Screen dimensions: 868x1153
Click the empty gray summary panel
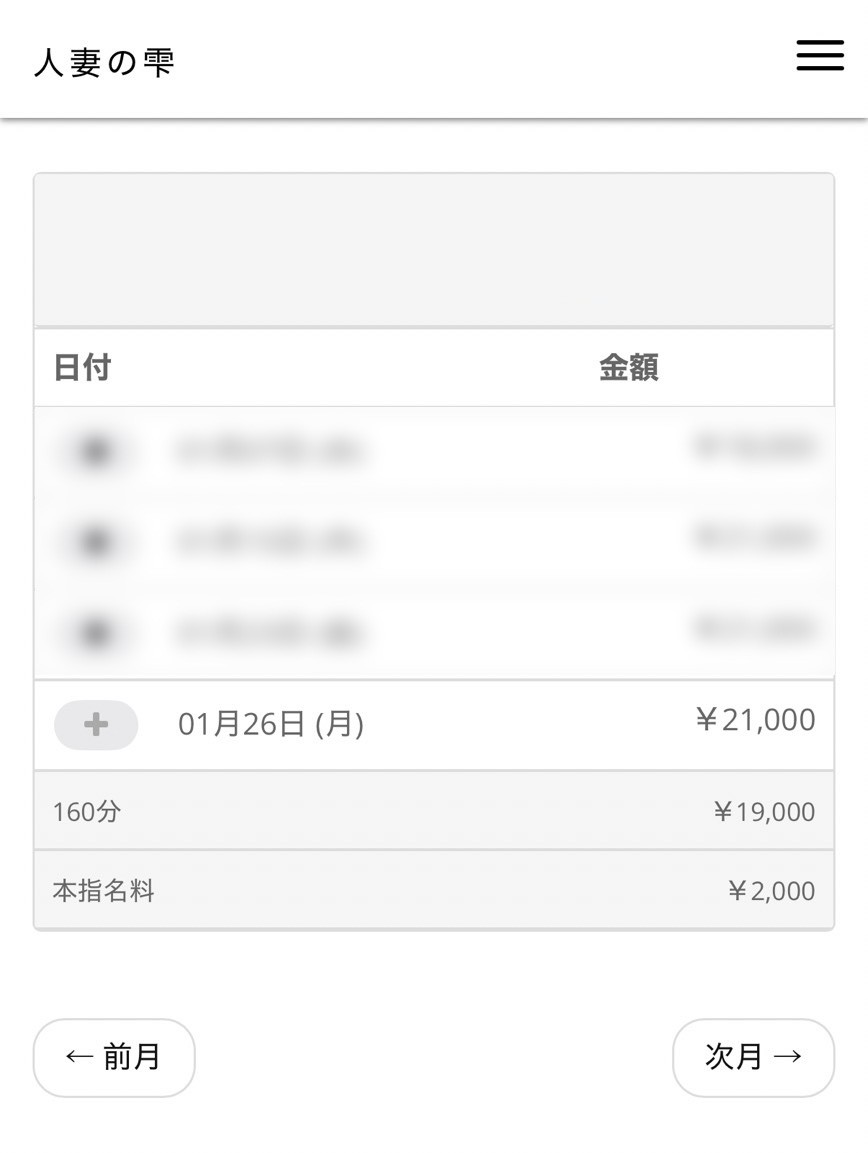[434, 250]
